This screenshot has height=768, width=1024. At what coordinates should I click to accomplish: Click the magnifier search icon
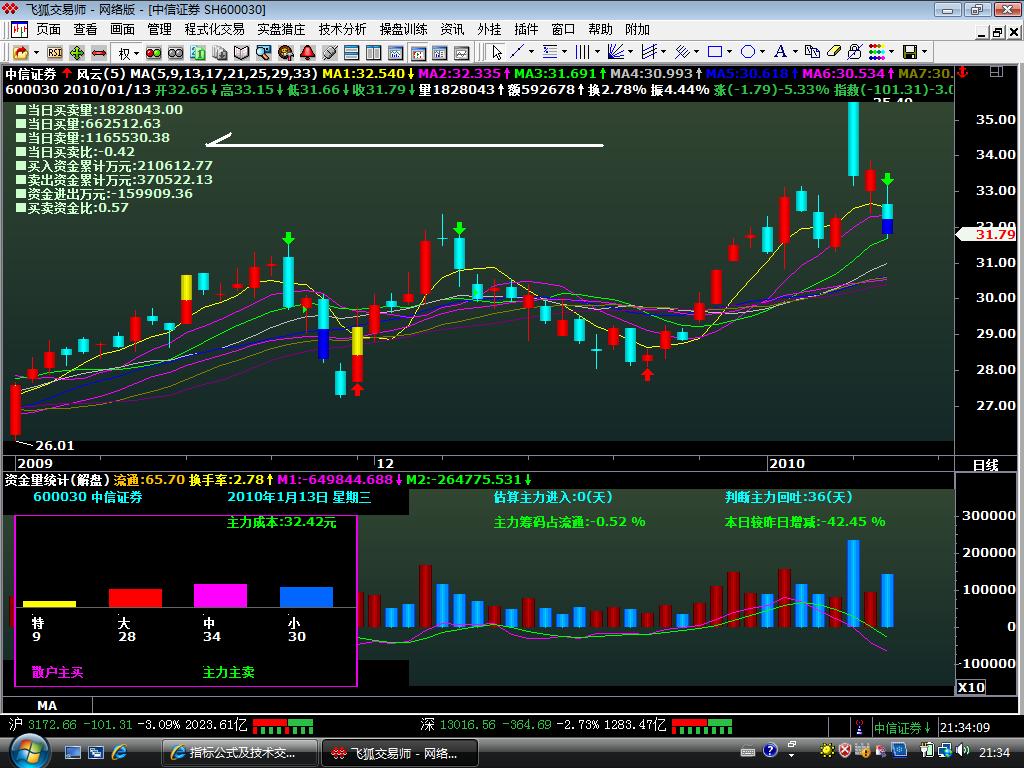pyautogui.click(x=263, y=52)
